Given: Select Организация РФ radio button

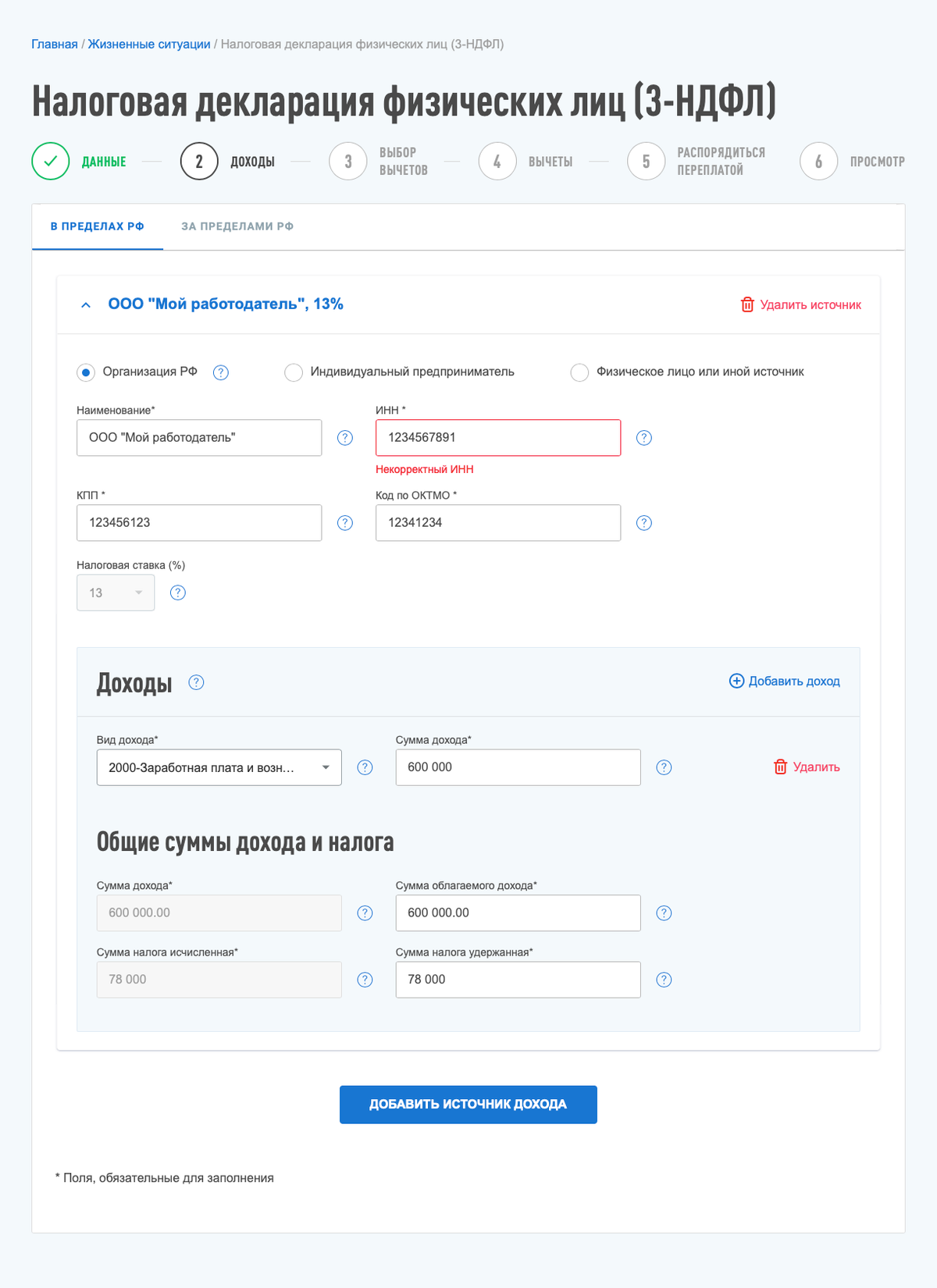Looking at the screenshot, I should [x=86, y=372].
